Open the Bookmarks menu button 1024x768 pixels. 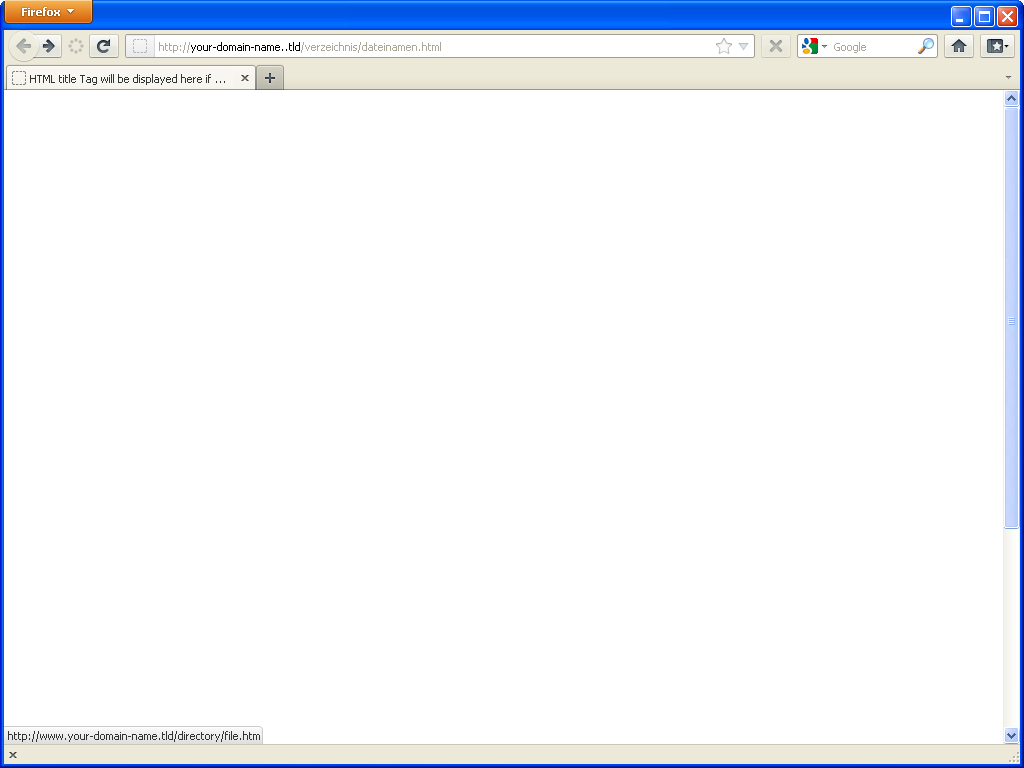pyautogui.click(x=997, y=46)
